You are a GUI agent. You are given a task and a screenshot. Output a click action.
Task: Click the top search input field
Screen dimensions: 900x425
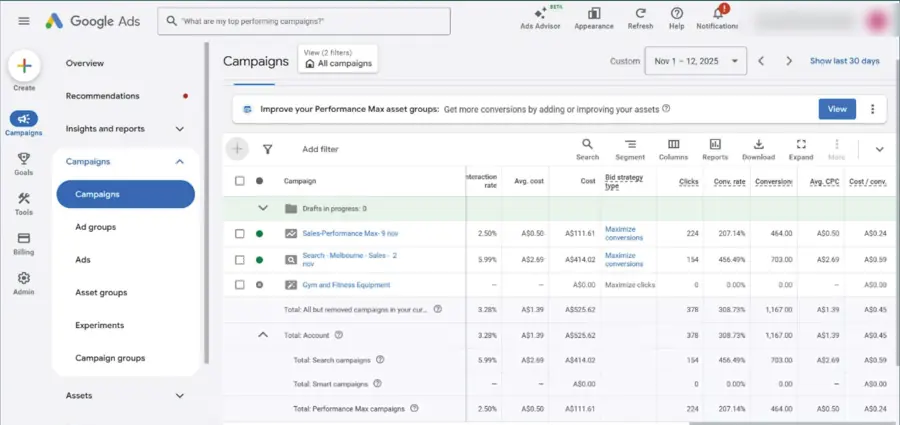[x=304, y=21]
